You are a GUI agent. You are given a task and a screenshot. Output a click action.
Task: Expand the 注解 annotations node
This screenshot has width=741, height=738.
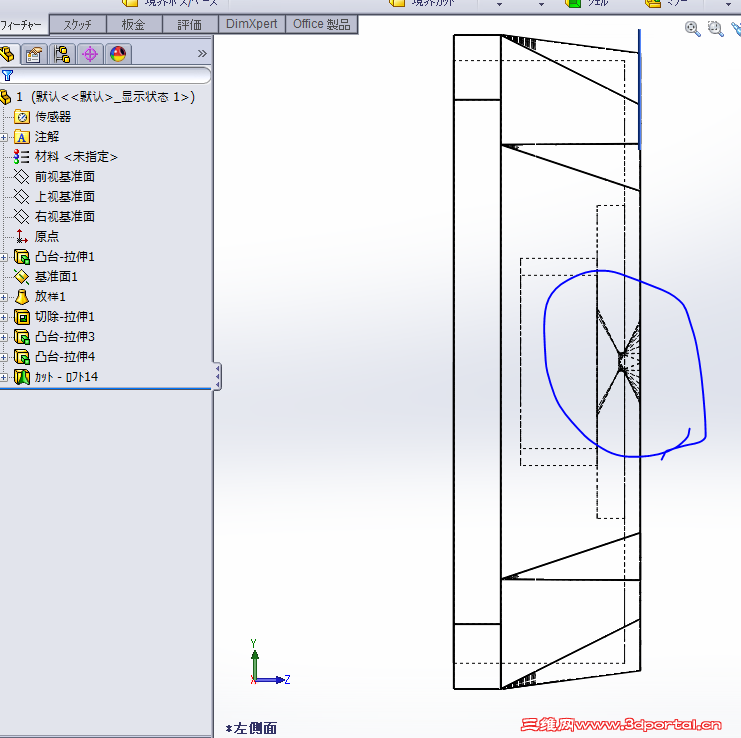[4, 137]
